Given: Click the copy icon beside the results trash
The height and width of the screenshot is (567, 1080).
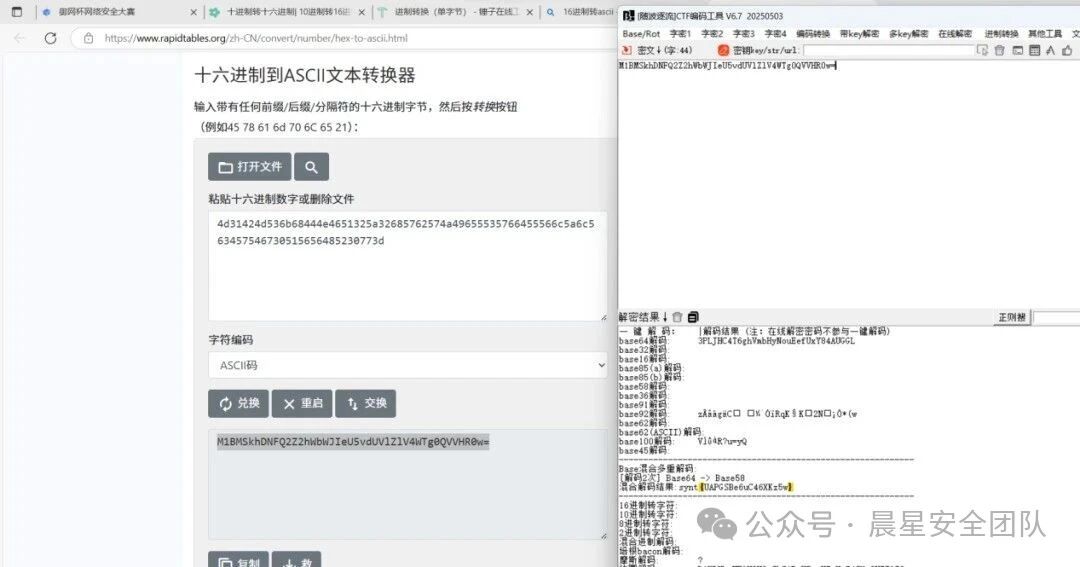Looking at the screenshot, I should [692, 317].
